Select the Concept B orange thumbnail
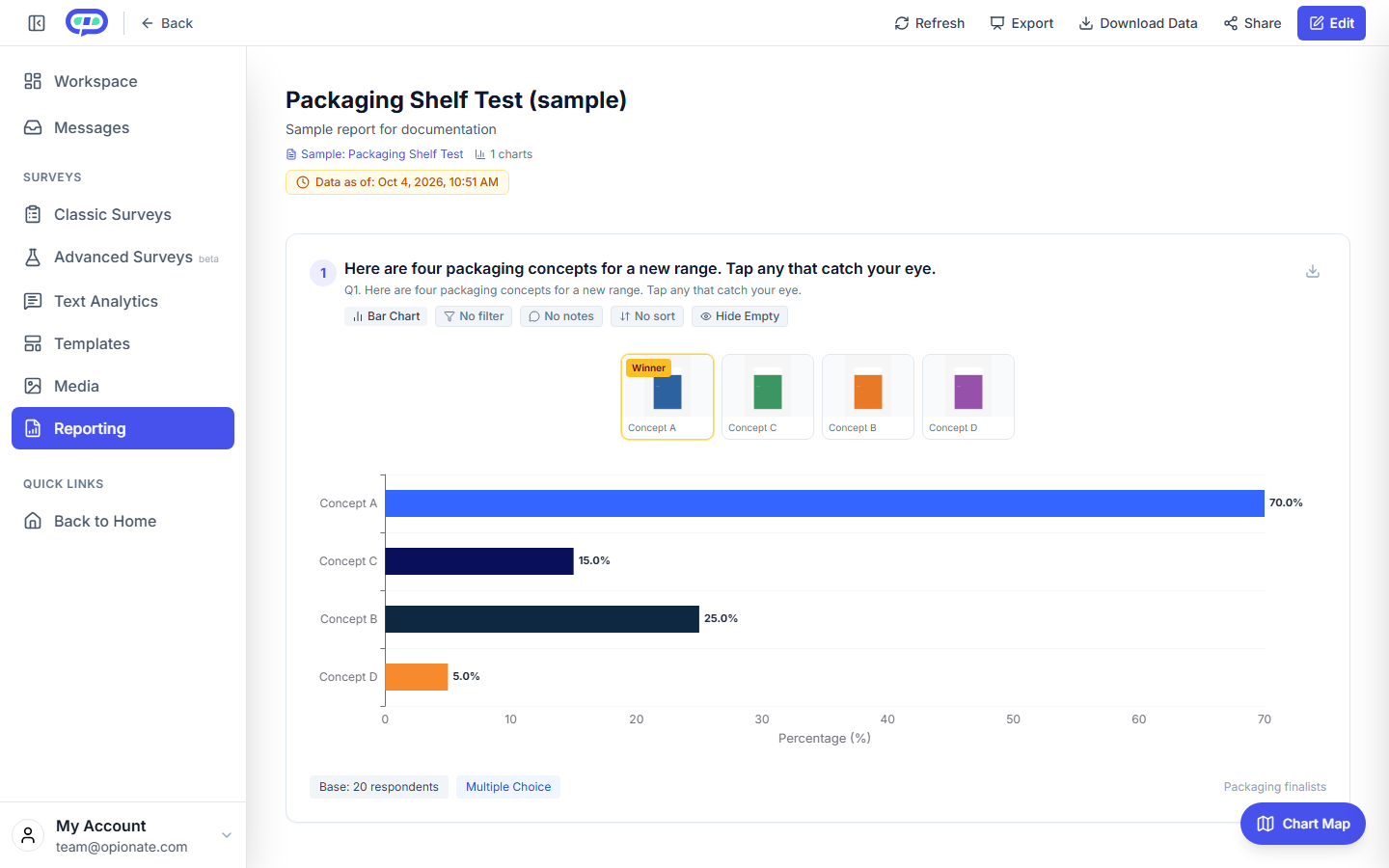Image resolution: width=1389 pixels, height=868 pixels. point(868,396)
